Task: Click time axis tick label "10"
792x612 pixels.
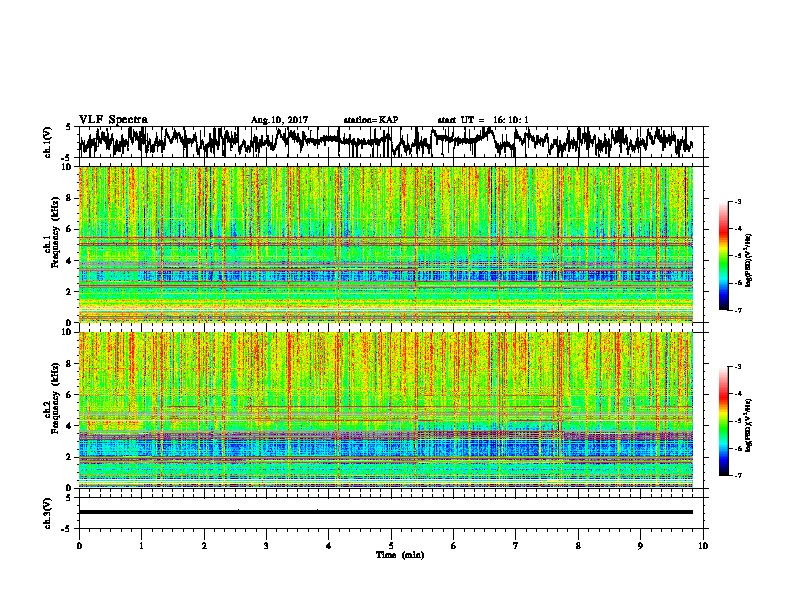Action: (703, 546)
